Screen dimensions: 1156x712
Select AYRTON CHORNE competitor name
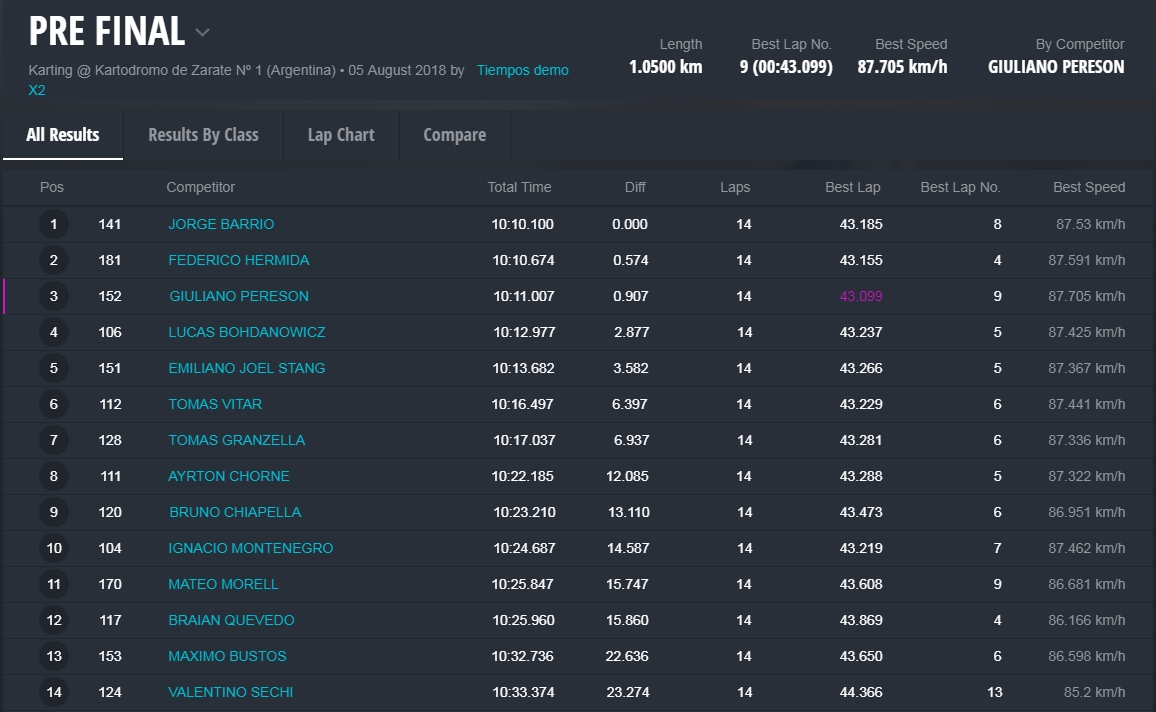click(228, 476)
